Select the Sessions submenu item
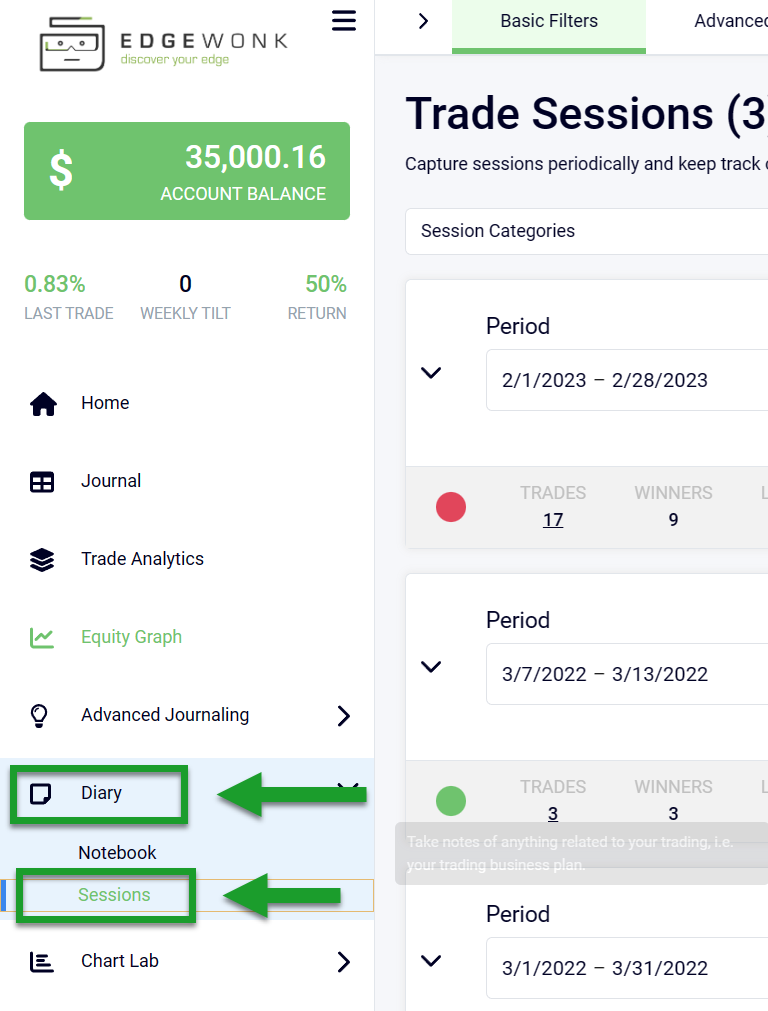The height and width of the screenshot is (1011, 768). point(115,895)
